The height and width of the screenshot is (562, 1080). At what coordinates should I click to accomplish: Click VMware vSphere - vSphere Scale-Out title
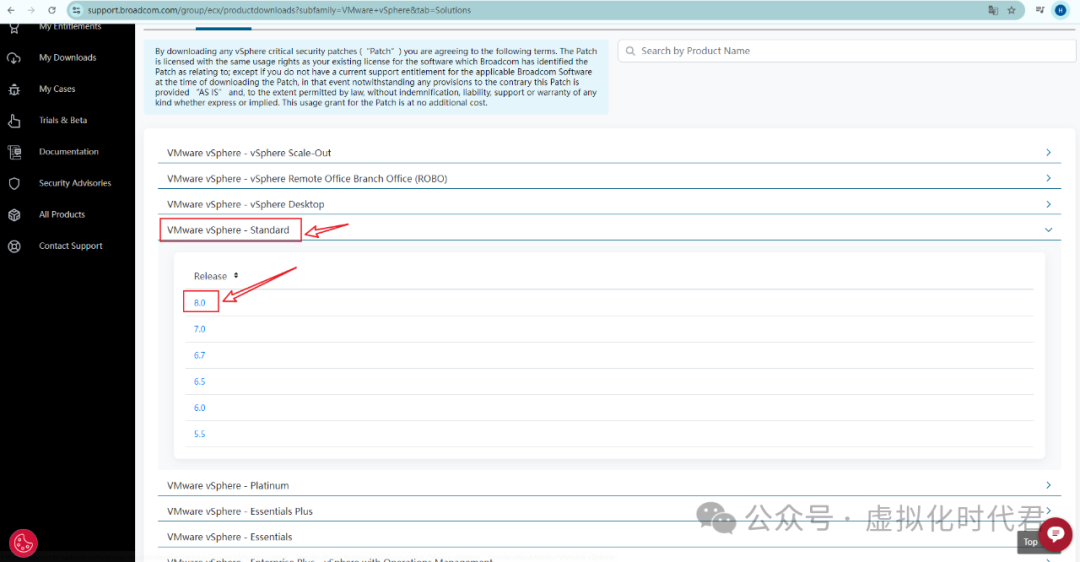[249, 153]
